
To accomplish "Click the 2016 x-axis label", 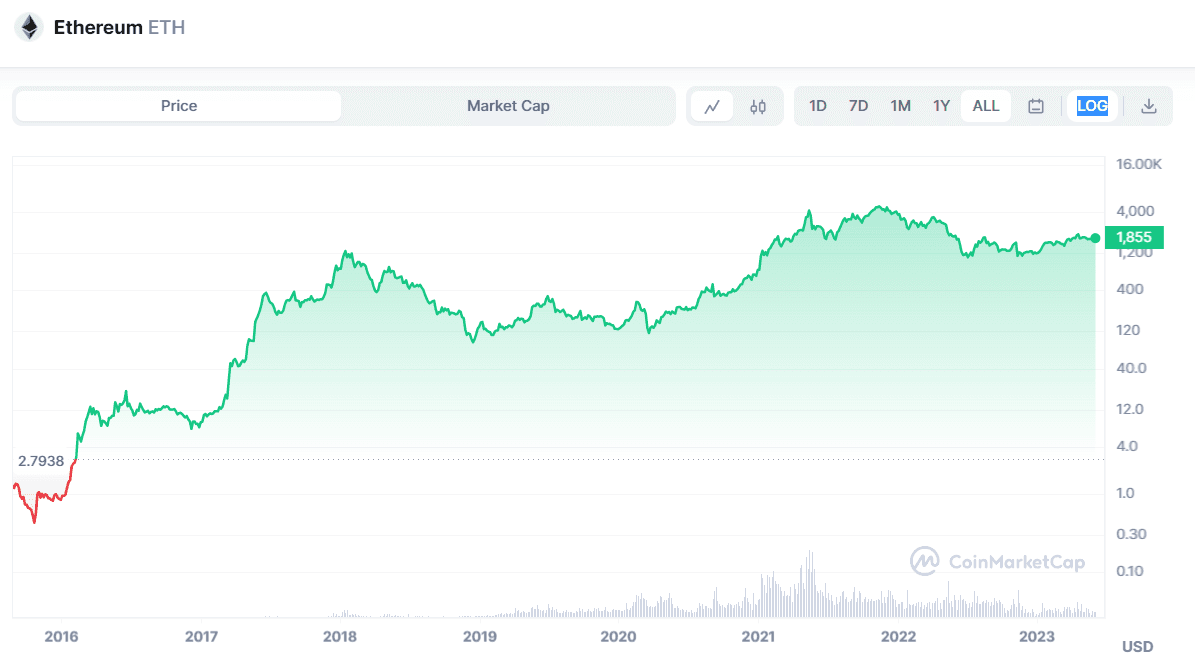I will (61, 636).
